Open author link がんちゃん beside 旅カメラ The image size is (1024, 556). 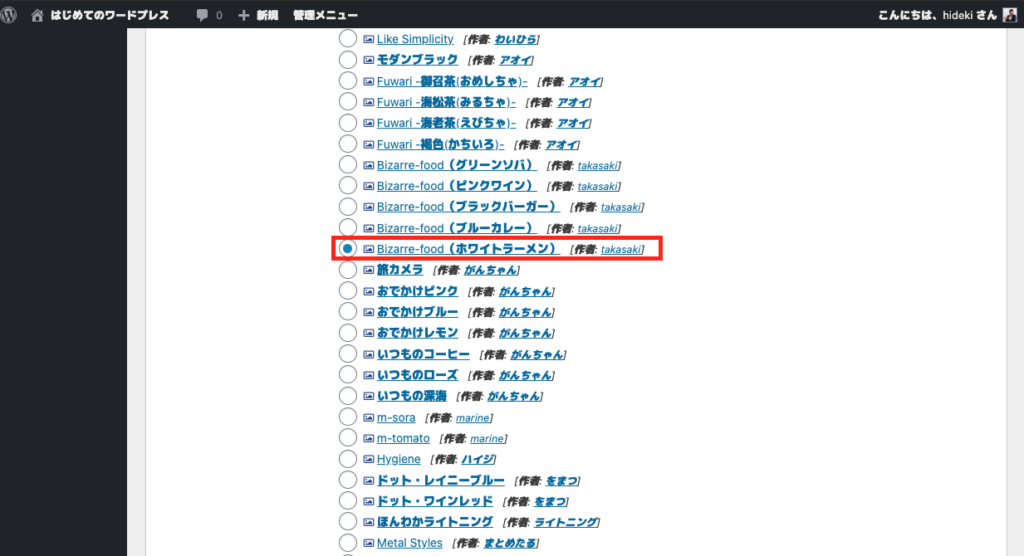[490, 270]
